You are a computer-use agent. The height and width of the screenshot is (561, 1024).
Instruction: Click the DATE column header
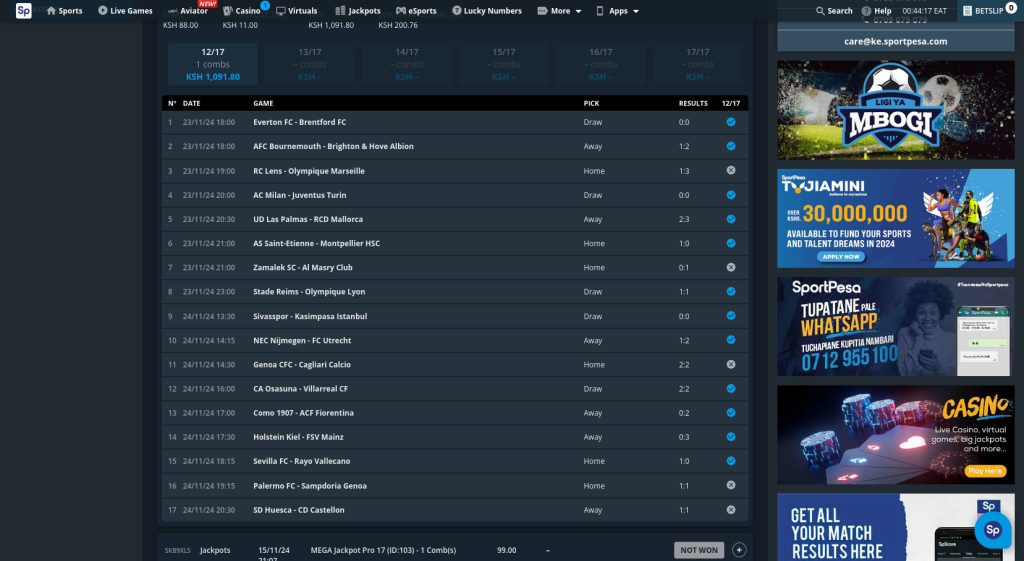pos(191,103)
